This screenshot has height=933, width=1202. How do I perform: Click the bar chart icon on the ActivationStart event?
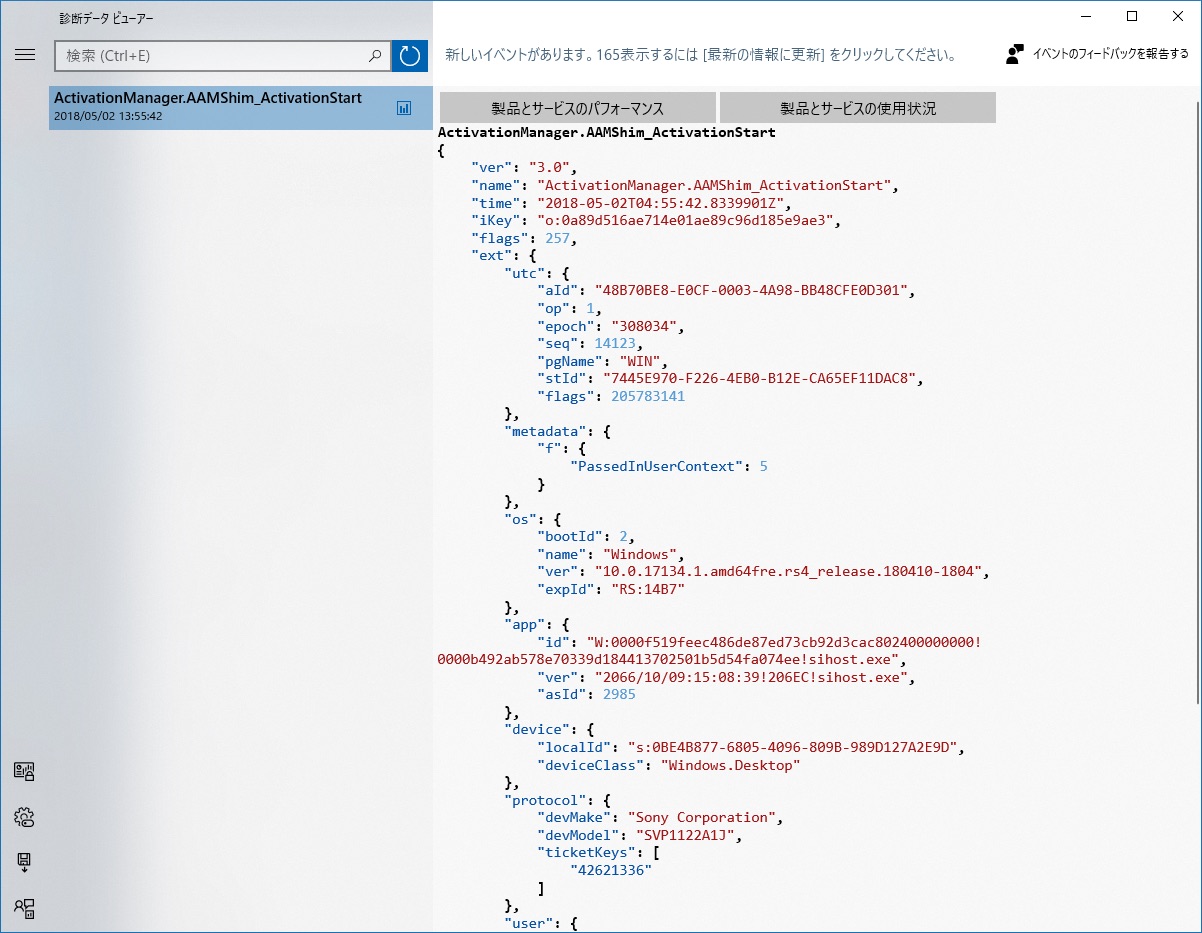click(x=404, y=108)
